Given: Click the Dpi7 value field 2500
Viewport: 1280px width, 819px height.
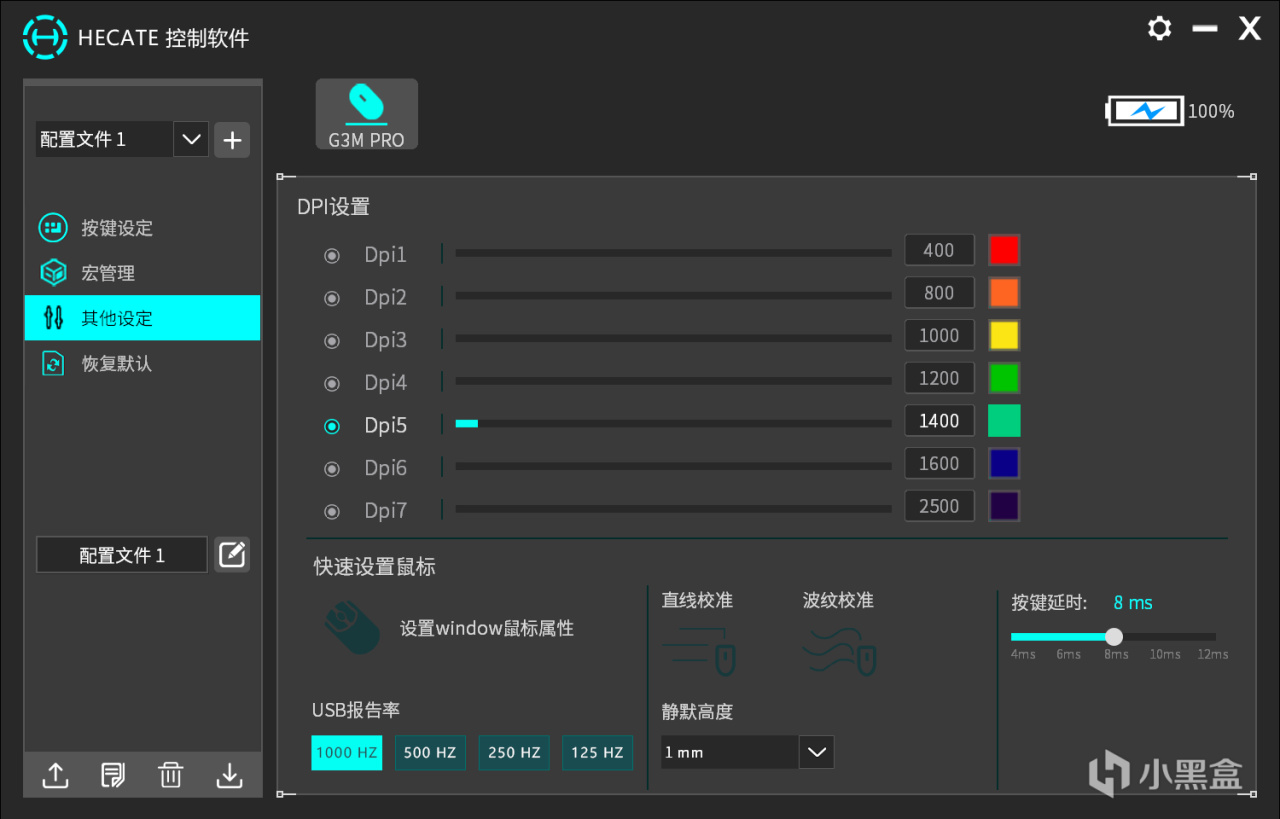Looking at the screenshot, I should [939, 506].
